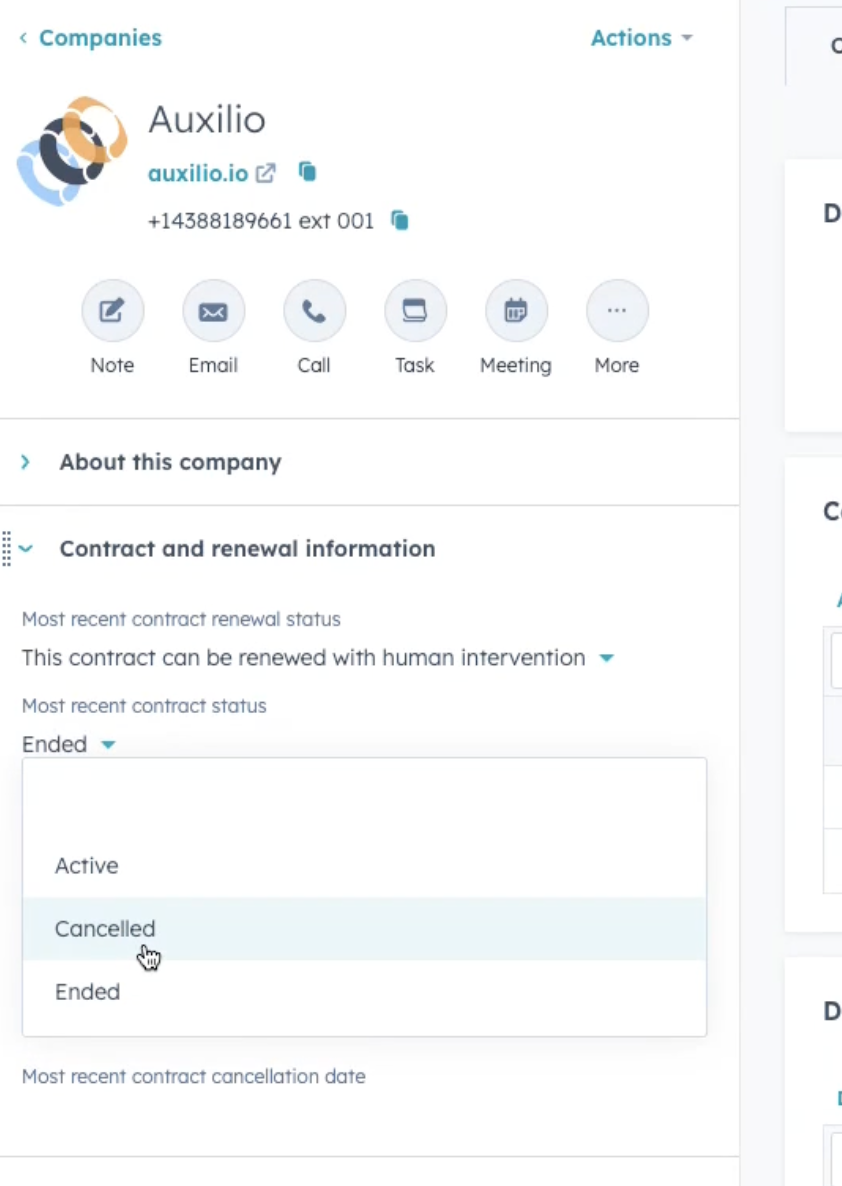Image resolution: width=842 pixels, height=1186 pixels.
Task: Toggle the Ended contract status dropdown
Action: point(69,744)
